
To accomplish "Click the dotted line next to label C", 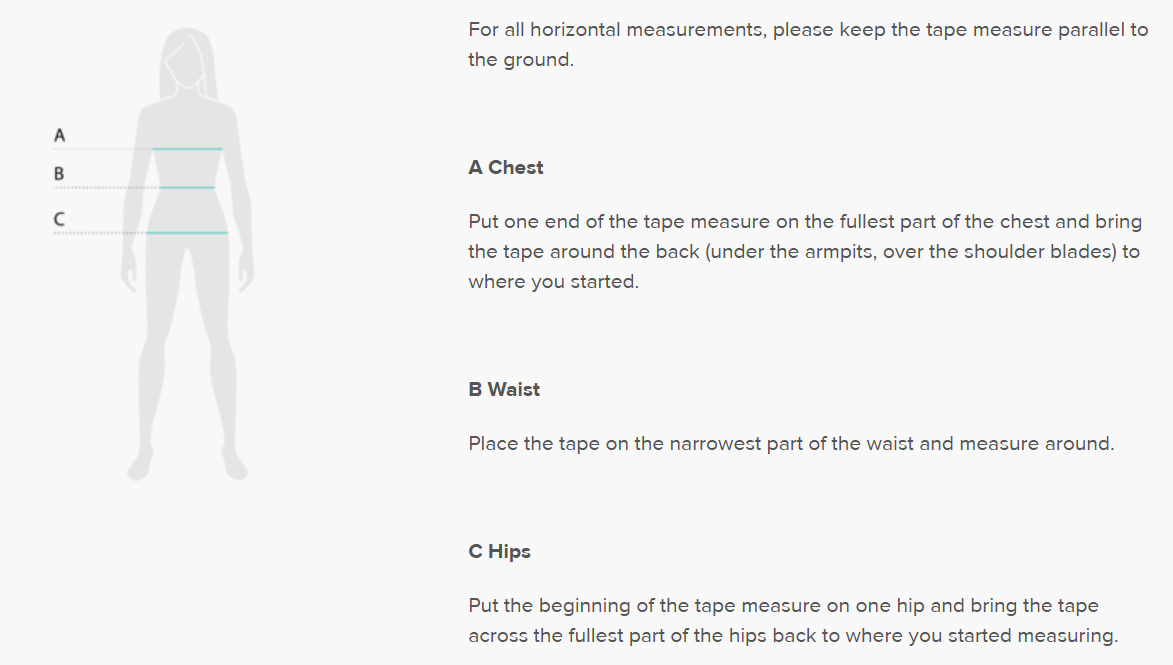I will tap(100, 233).
